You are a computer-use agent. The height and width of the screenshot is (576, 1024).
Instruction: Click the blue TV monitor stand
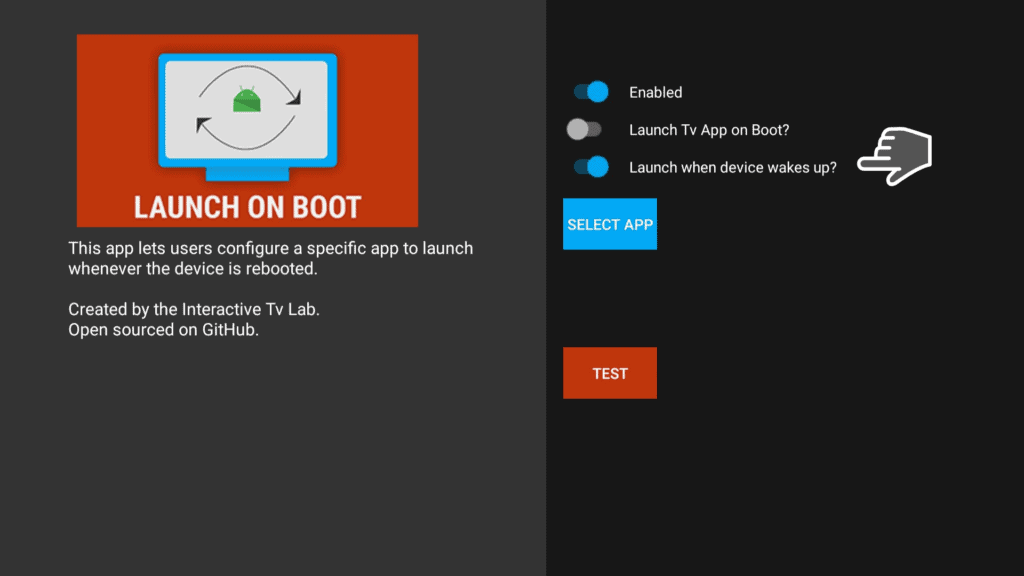[x=247, y=175]
